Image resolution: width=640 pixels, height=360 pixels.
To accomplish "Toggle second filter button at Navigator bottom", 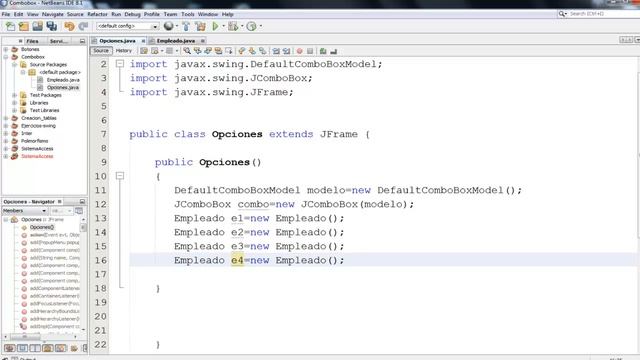I will (22, 348).
